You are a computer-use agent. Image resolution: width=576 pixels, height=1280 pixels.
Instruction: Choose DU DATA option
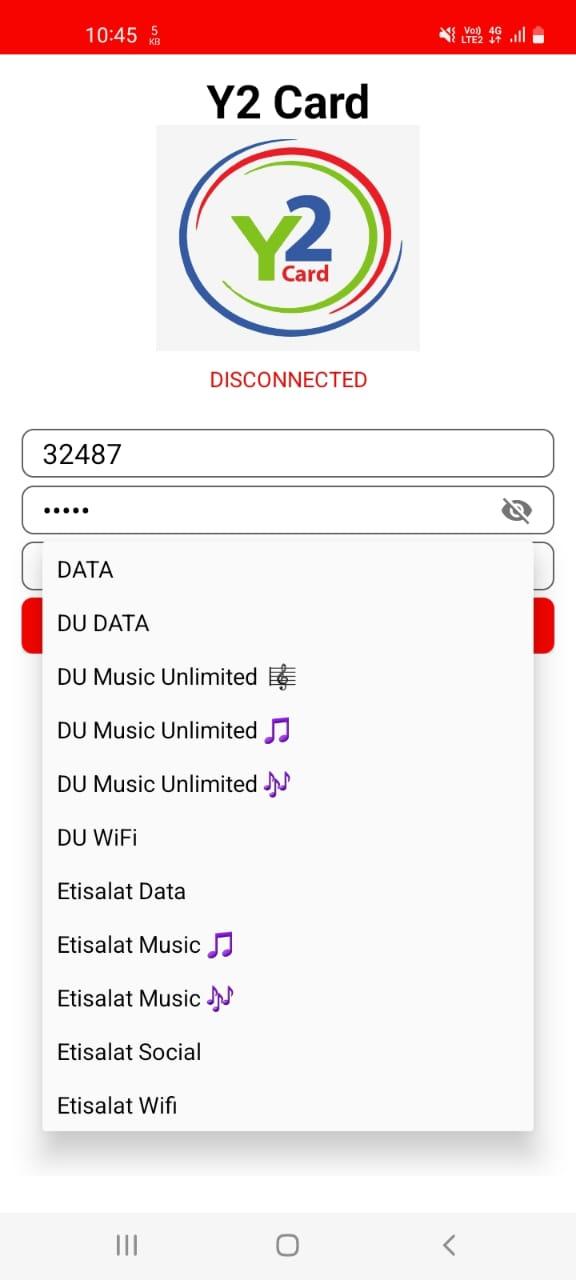[x=288, y=623]
